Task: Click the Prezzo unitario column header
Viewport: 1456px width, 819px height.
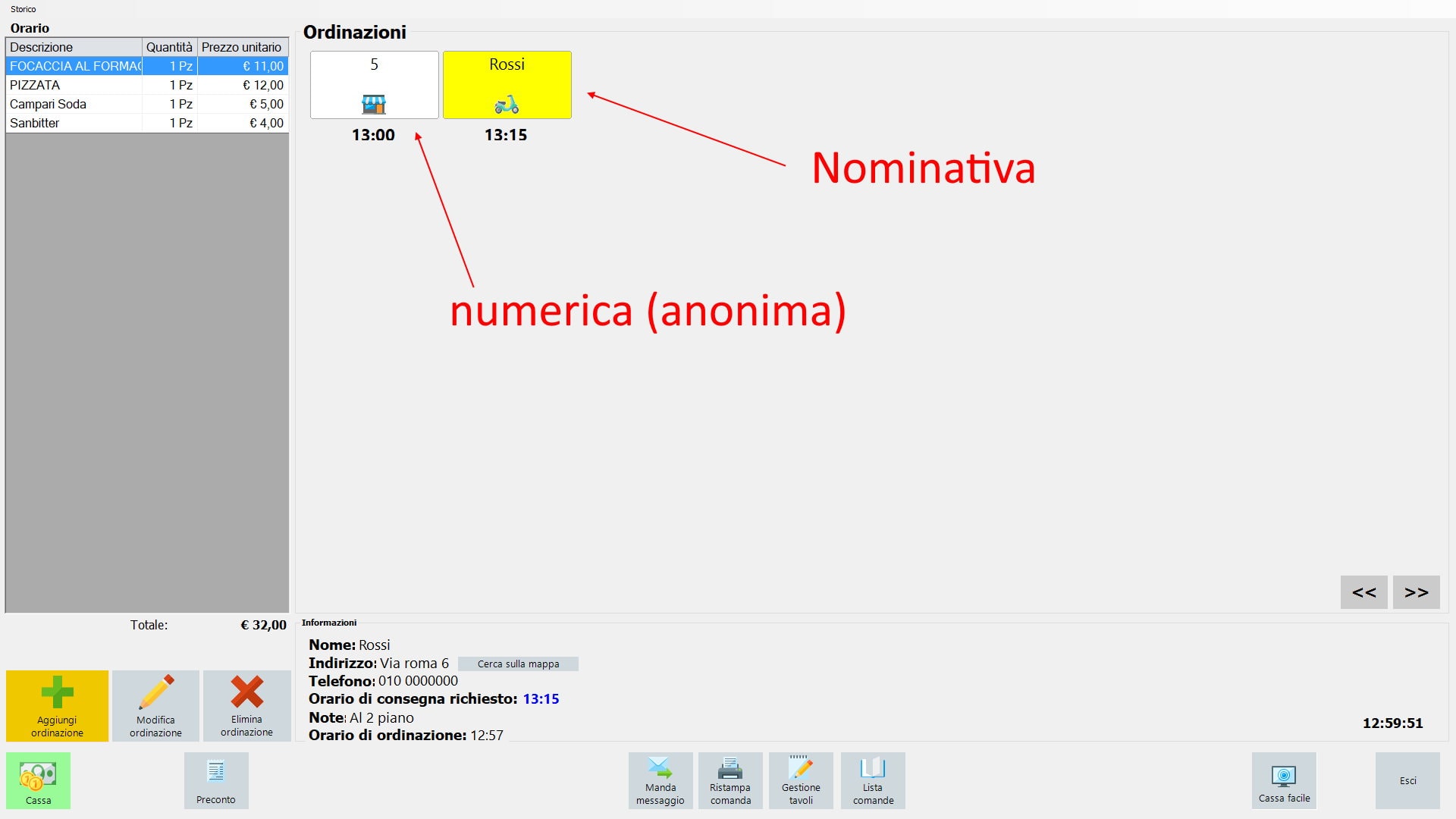Action: tap(243, 47)
